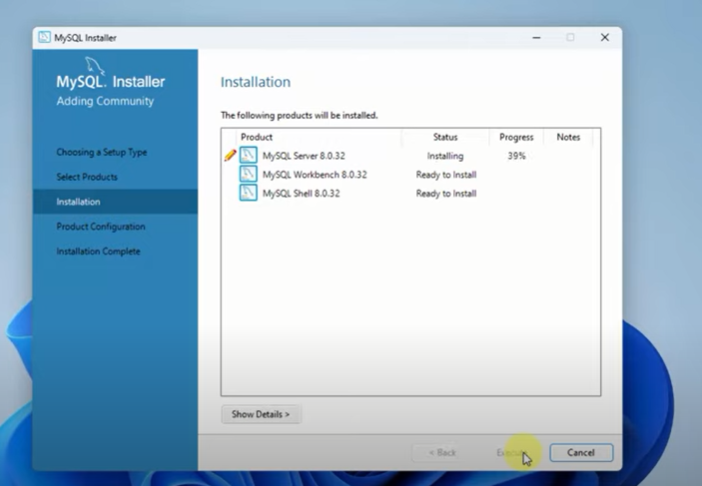The image size is (702, 486).
Task: Click the Adding Community subtitle
Action: point(105,101)
